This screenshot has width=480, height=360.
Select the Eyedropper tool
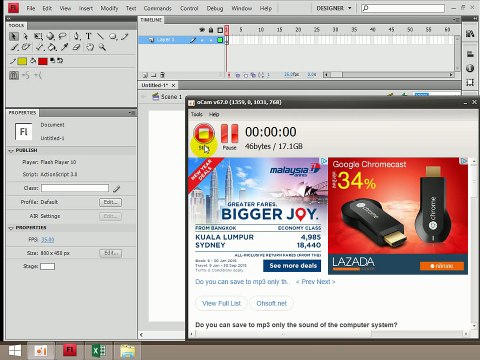coord(64,48)
